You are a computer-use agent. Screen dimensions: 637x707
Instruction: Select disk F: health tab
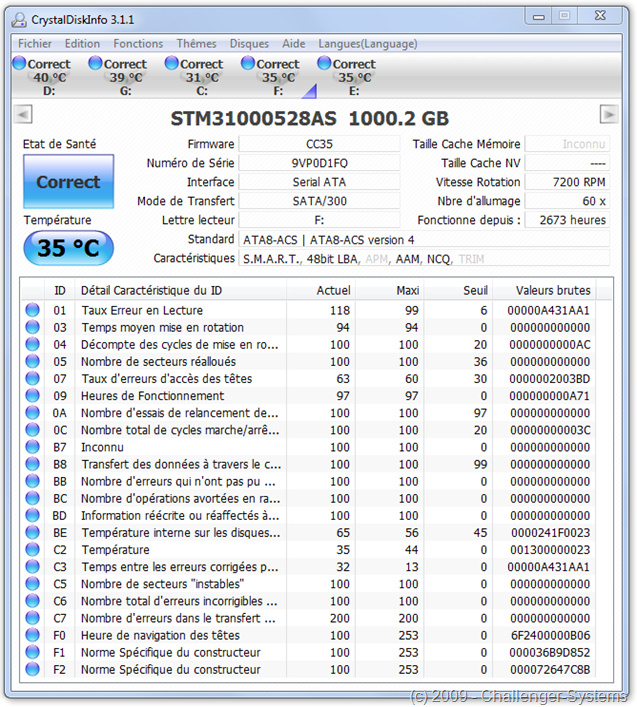[270, 76]
